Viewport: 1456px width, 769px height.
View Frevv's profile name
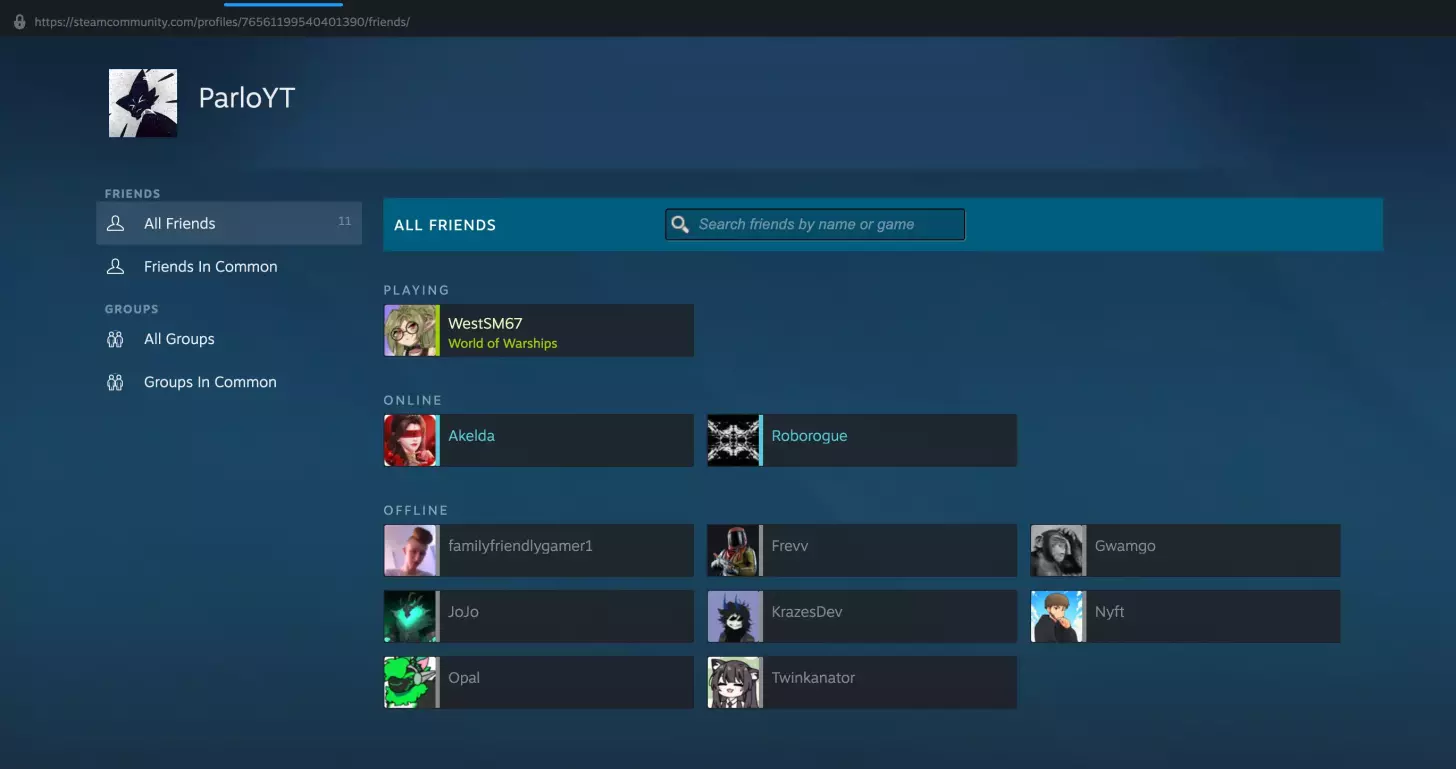tap(790, 546)
